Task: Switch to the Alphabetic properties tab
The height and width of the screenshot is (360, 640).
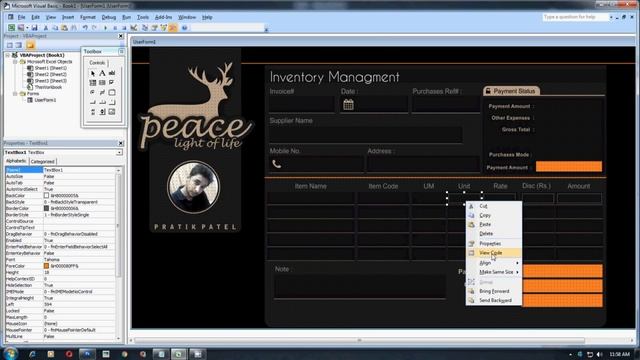Action: (16, 161)
